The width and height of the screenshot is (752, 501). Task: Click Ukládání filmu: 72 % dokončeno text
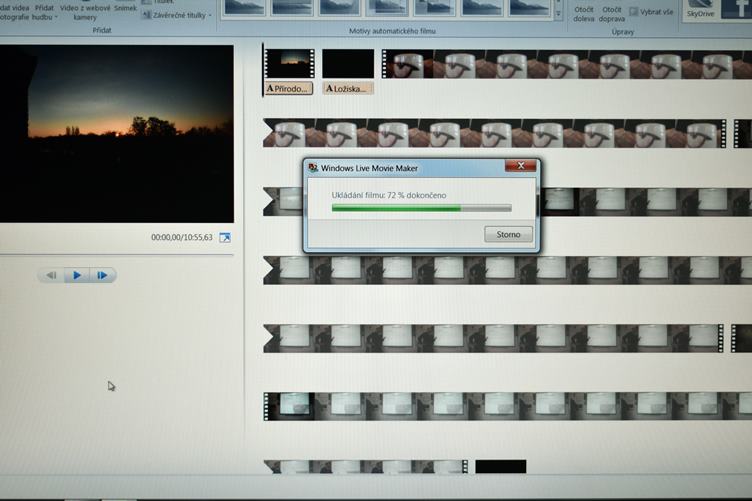(x=389, y=195)
